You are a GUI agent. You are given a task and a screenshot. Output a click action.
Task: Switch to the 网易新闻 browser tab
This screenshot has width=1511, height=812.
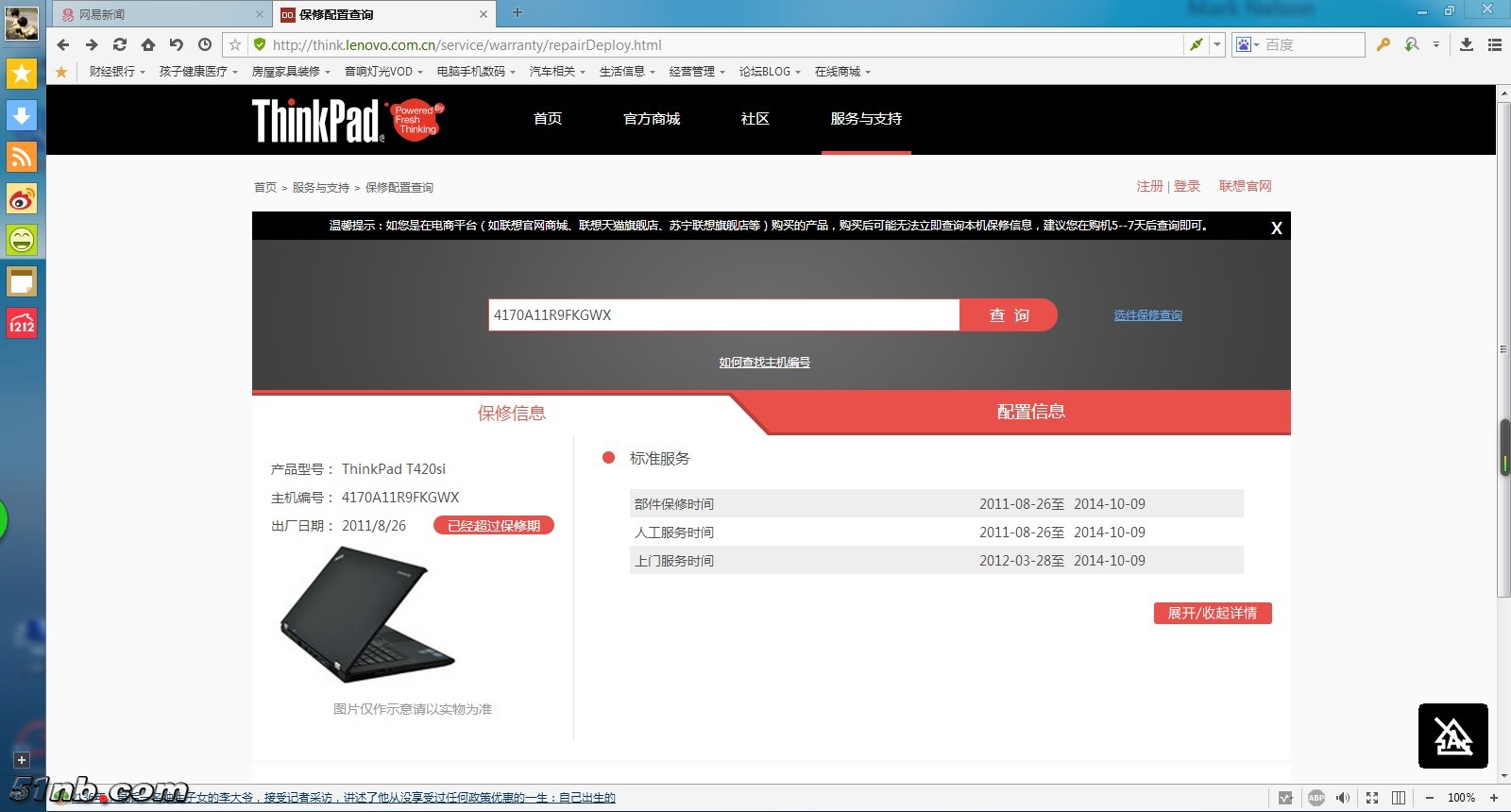pyautogui.click(x=161, y=14)
